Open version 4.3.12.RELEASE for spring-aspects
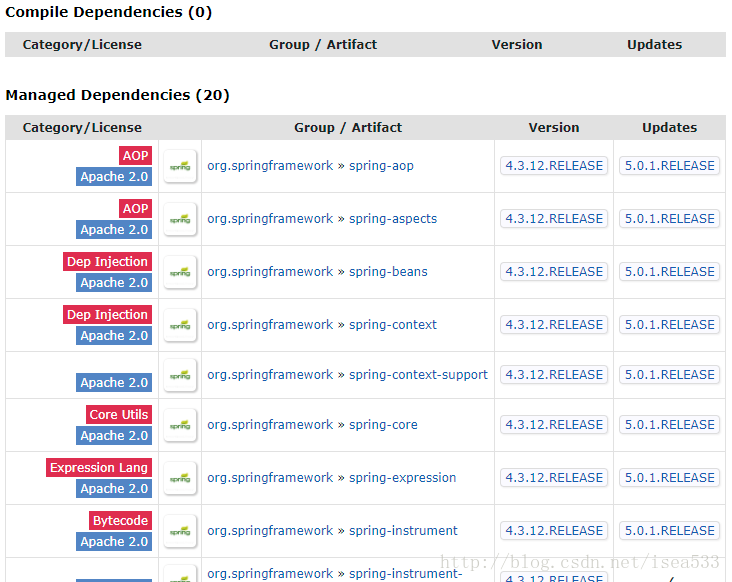 [554, 218]
